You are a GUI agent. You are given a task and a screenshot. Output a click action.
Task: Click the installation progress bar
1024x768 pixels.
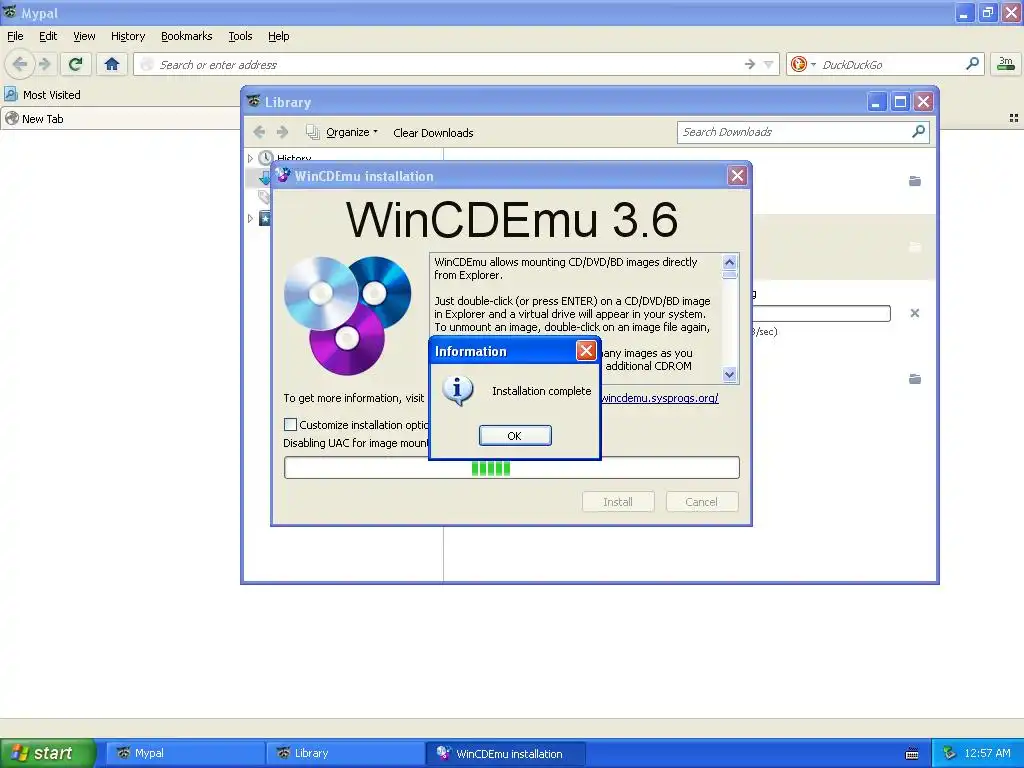(511, 468)
